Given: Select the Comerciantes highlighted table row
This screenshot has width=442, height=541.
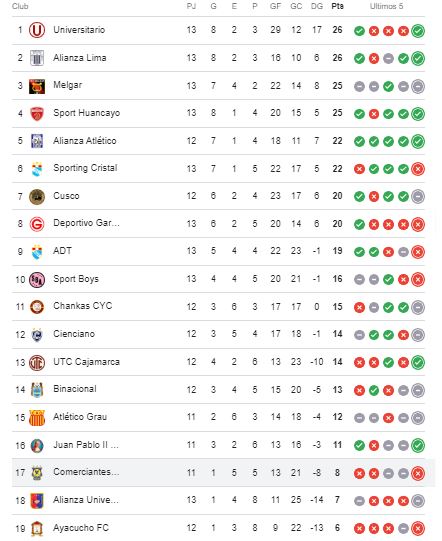Looking at the screenshot, I should [x=223, y=473].
